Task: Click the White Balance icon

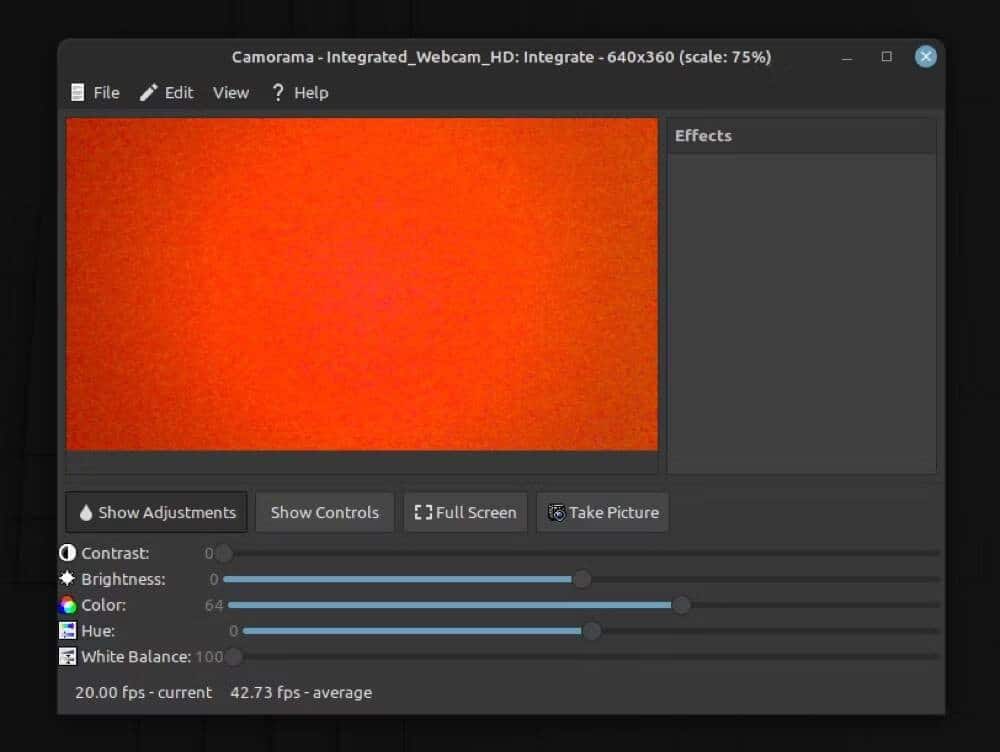Action: (68, 657)
